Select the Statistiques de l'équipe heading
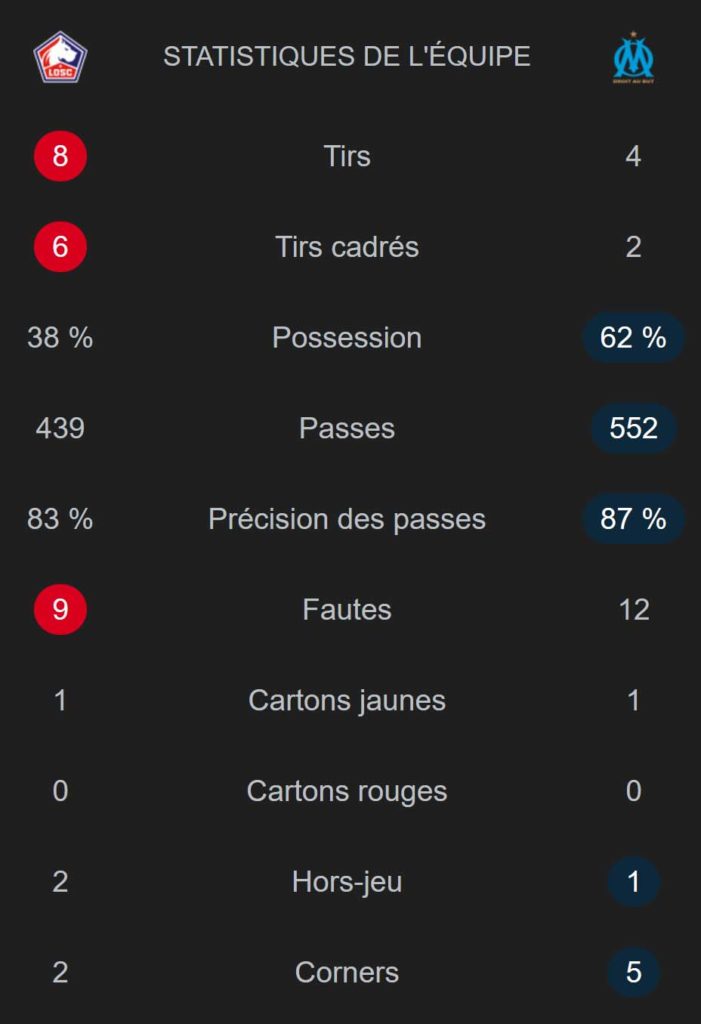The image size is (701, 1024). (347, 57)
